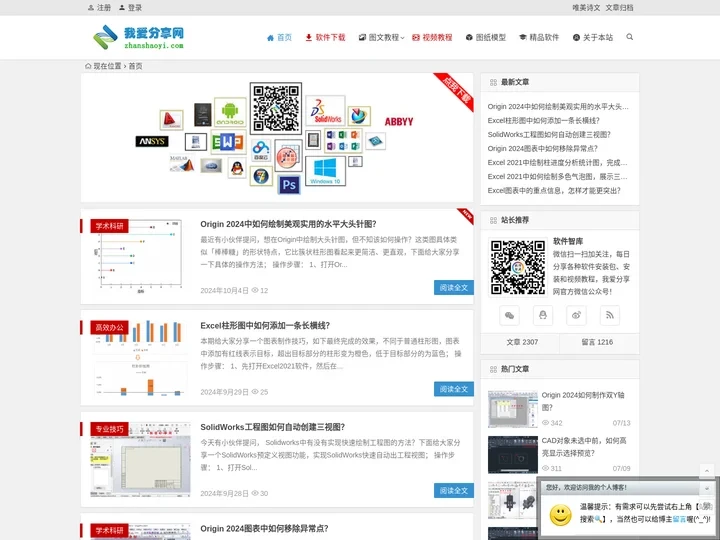Click the ABBYY logo in banner

click(x=399, y=122)
